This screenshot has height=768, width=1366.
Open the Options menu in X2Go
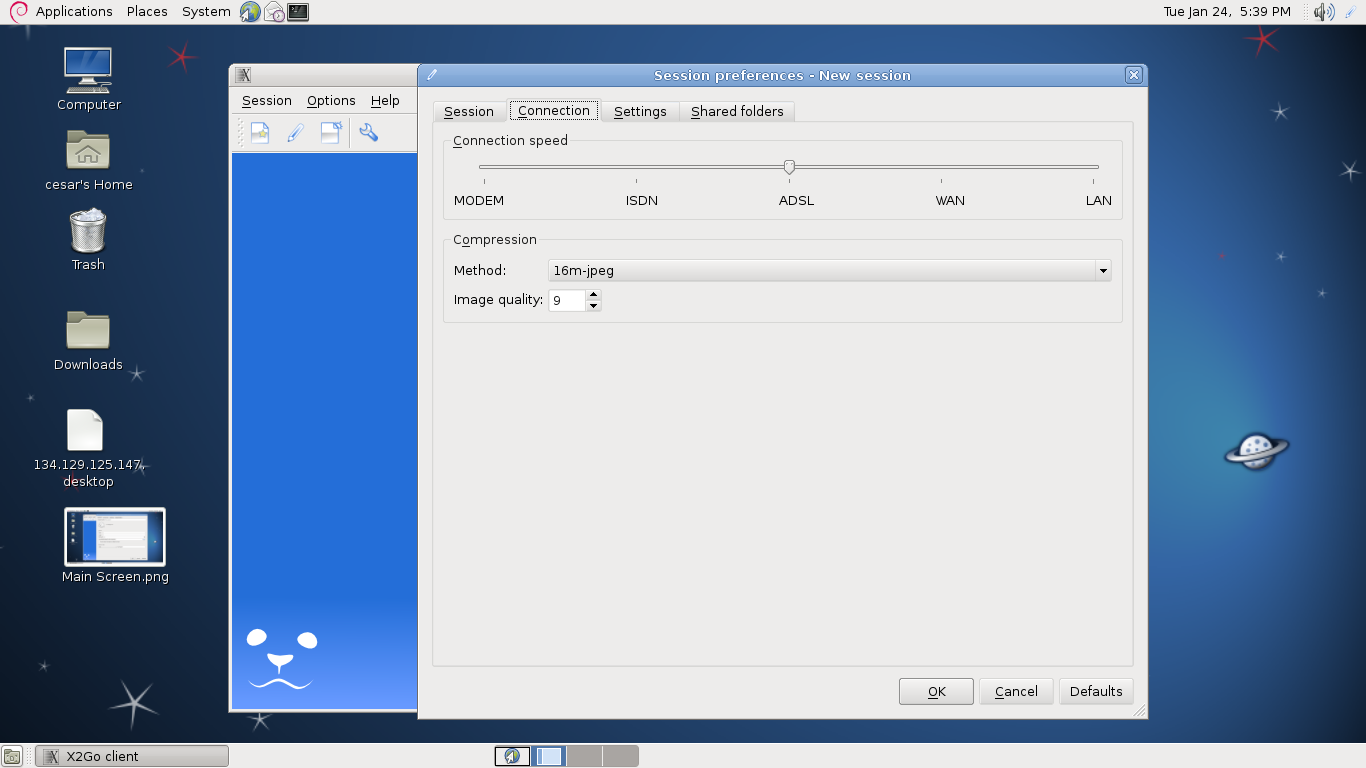click(x=331, y=101)
